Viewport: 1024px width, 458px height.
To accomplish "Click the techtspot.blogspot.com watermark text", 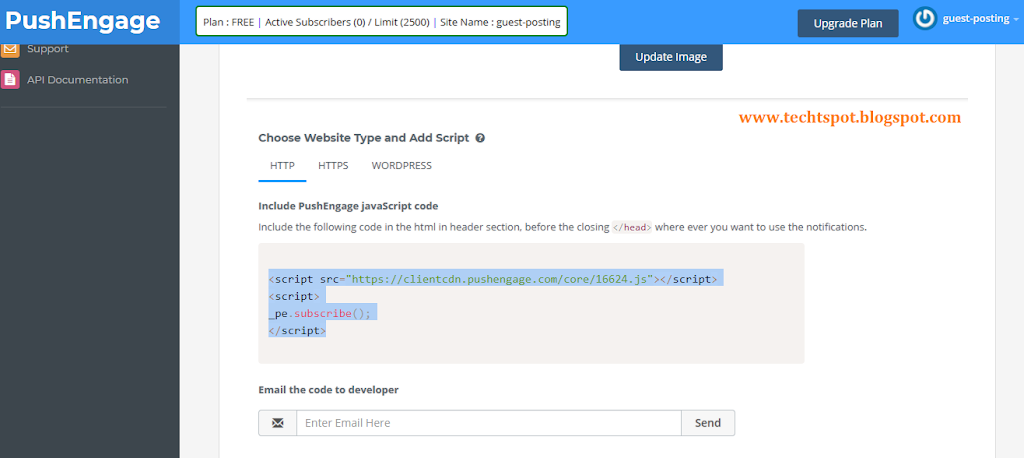I will (850, 118).
